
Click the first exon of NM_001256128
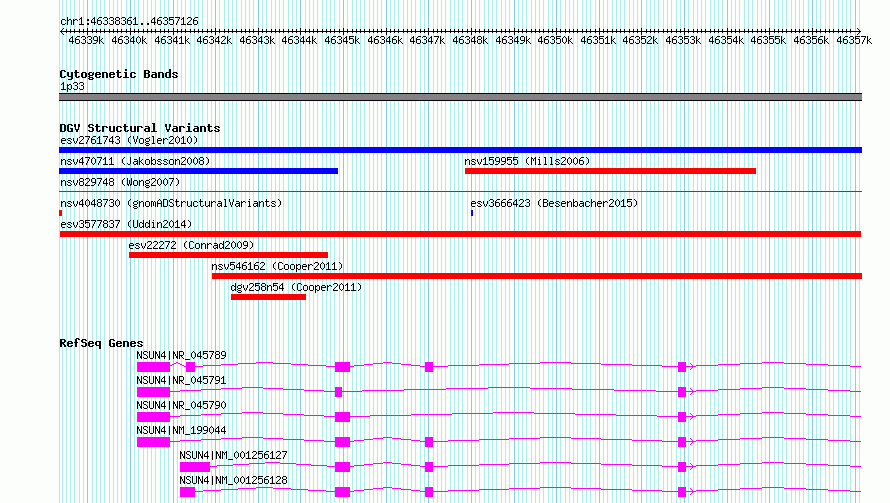(187, 492)
